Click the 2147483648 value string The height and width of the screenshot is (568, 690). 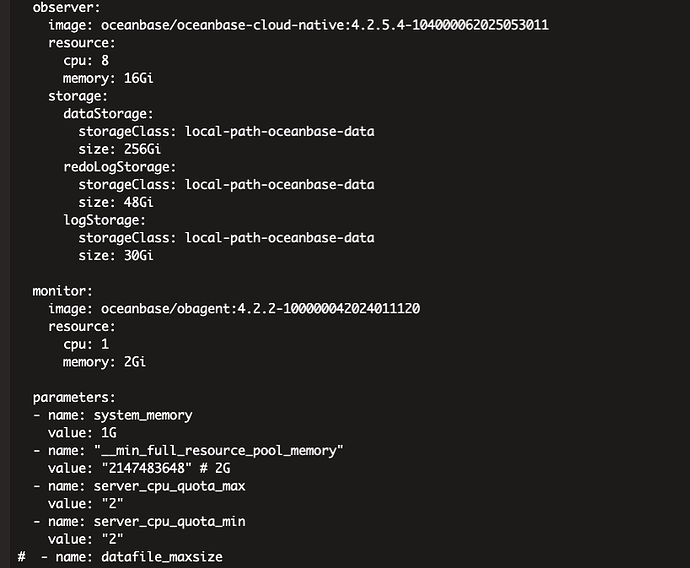coord(147,468)
